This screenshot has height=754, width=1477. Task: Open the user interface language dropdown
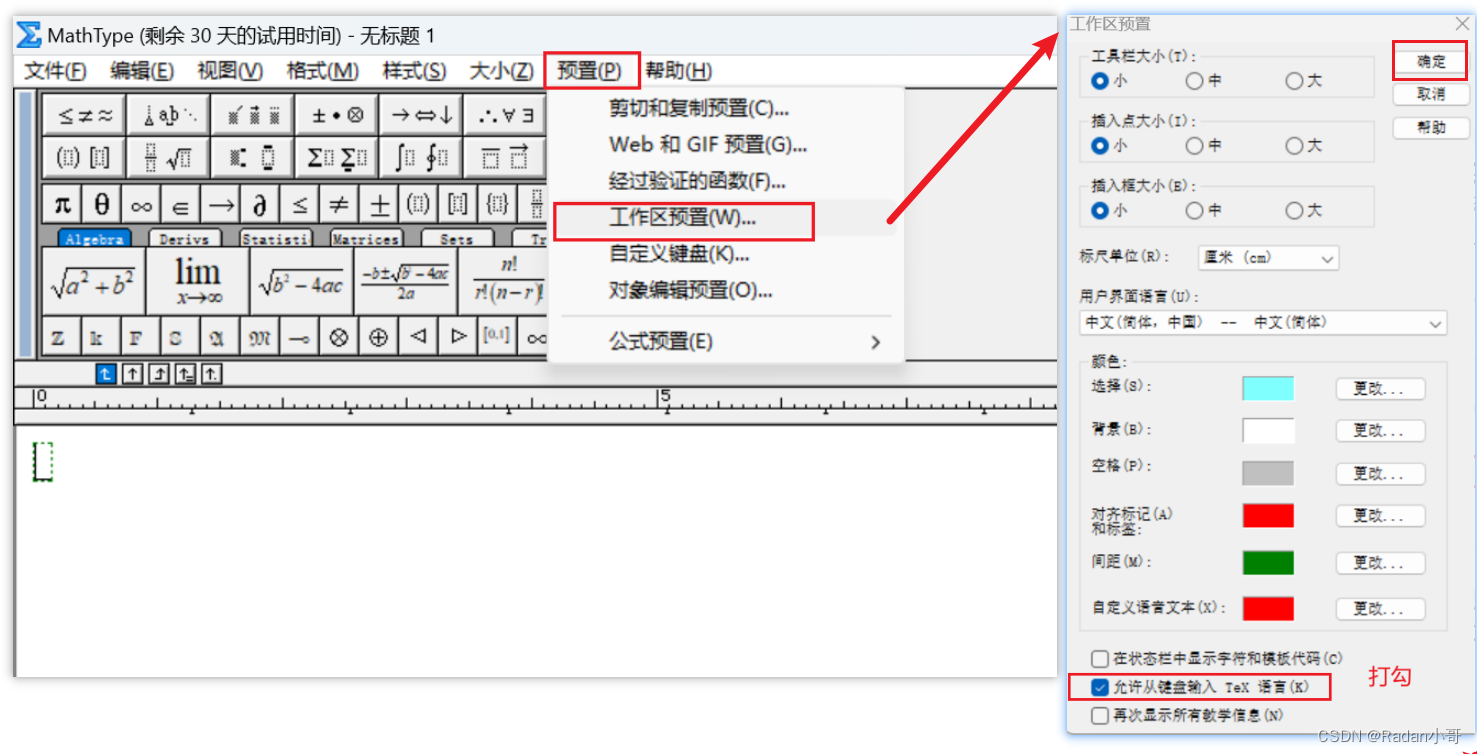pyautogui.click(x=1263, y=322)
